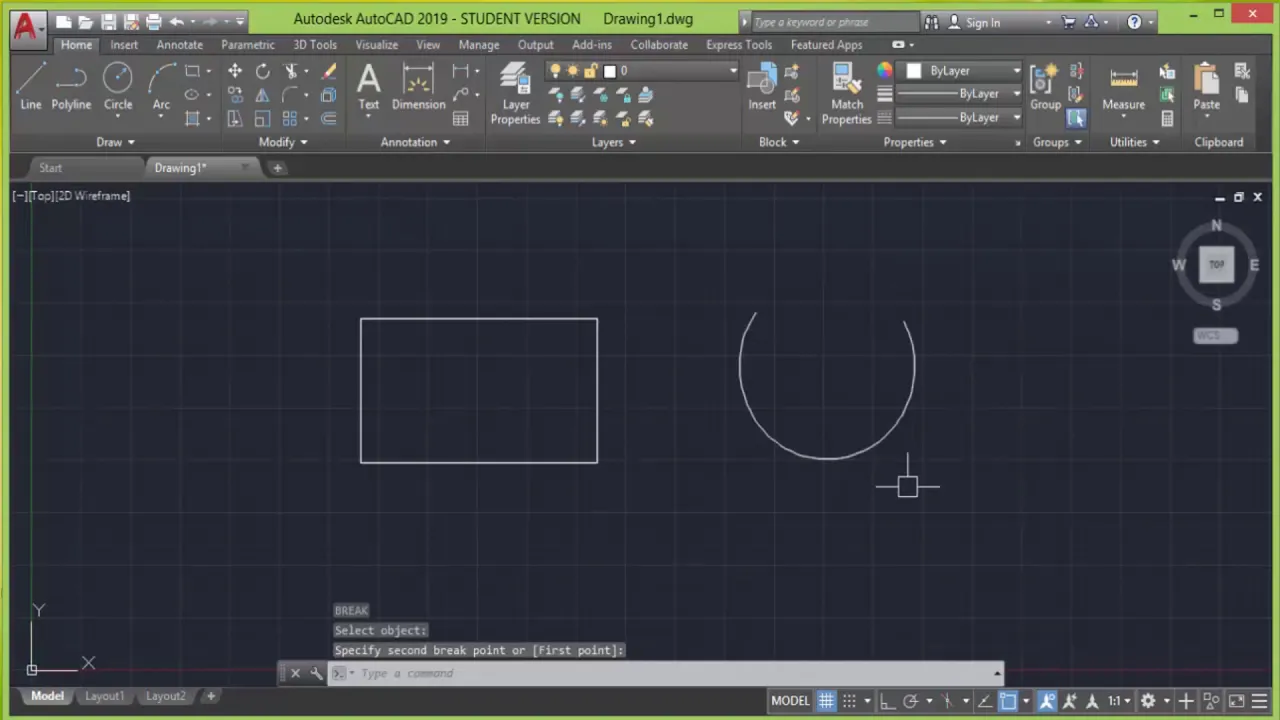This screenshot has width=1280, height=720.
Task: Click the Erase tool icon
Action: [328, 71]
